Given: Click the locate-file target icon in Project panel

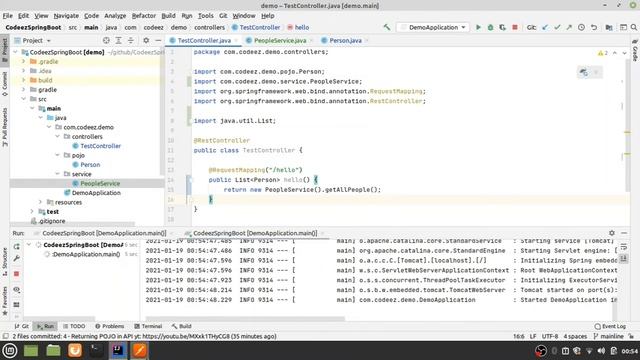Looking at the screenshot, I should pos(106,40).
